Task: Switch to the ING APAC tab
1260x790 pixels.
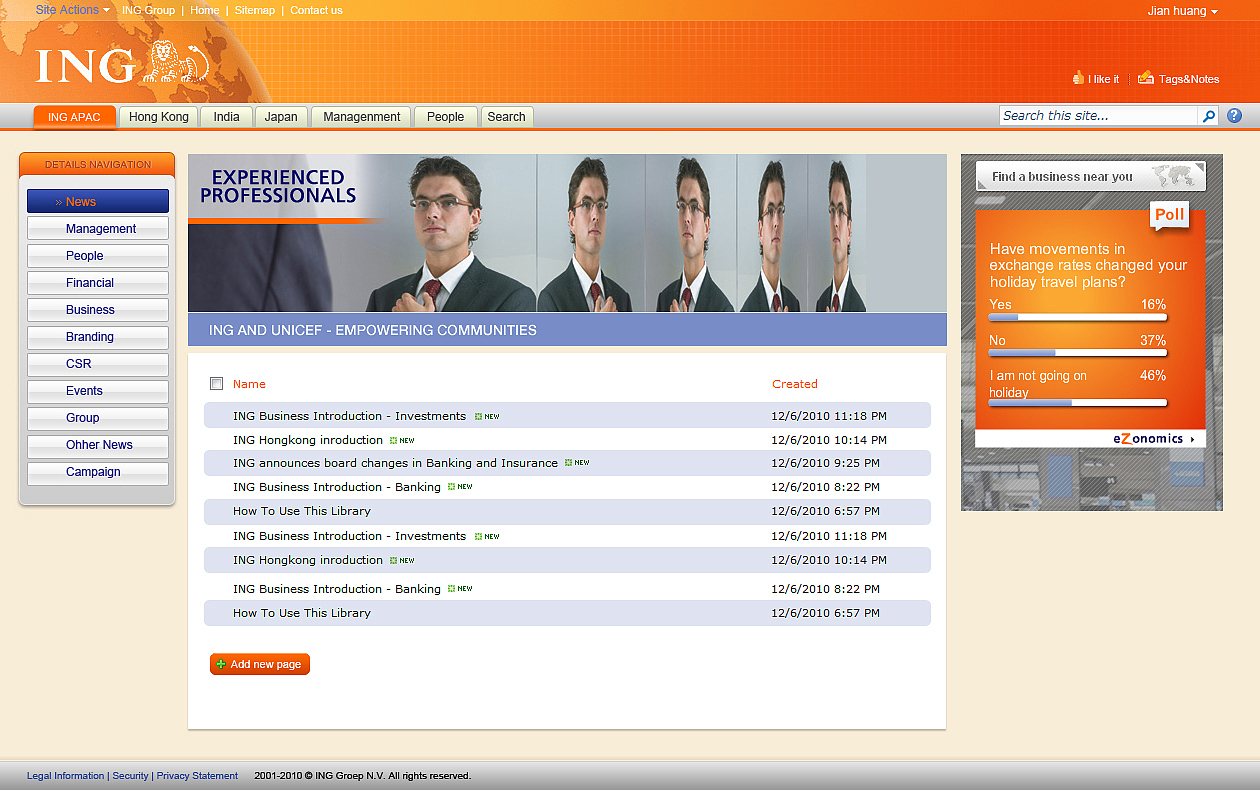Action: [x=75, y=117]
